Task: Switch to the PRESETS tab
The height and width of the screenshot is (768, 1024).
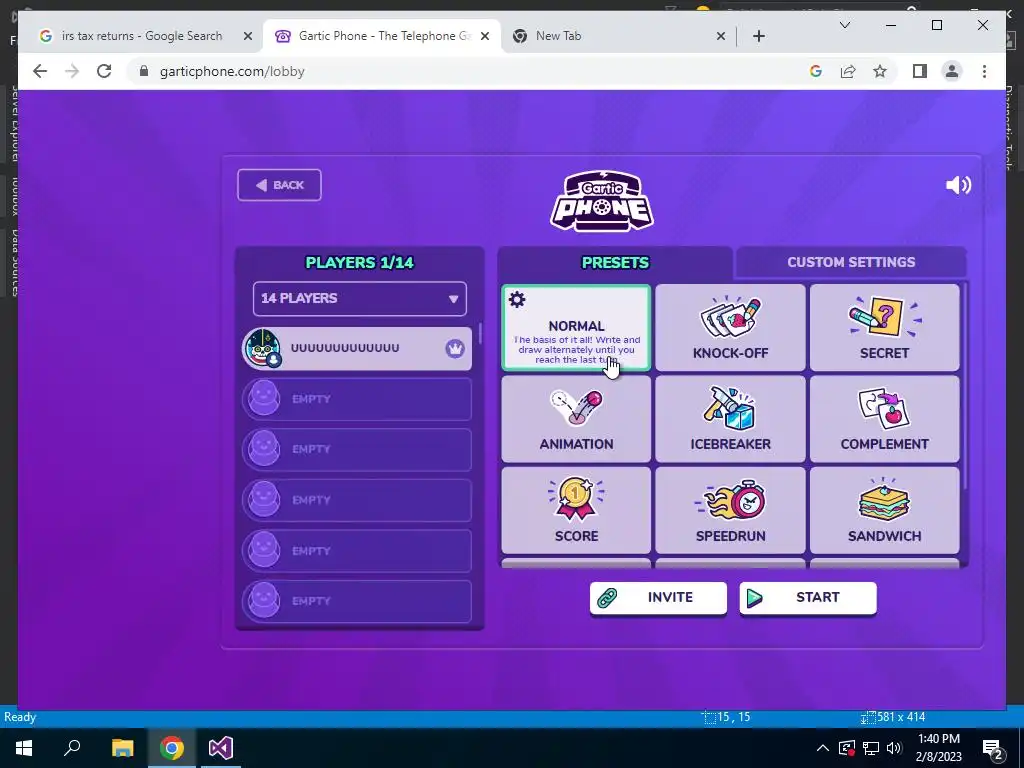Action: coord(615,263)
